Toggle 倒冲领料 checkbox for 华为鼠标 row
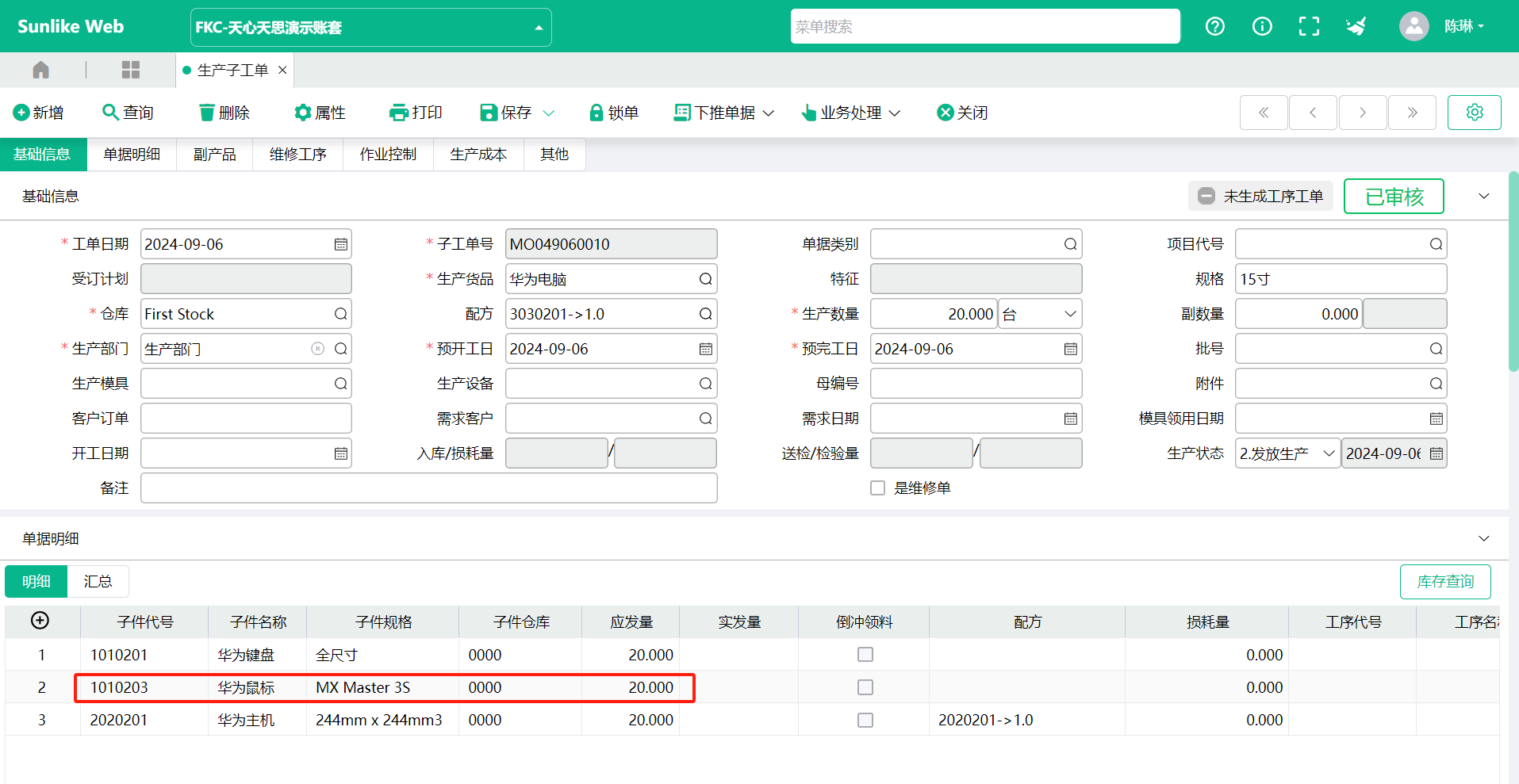Image resolution: width=1519 pixels, height=784 pixels. 865,687
